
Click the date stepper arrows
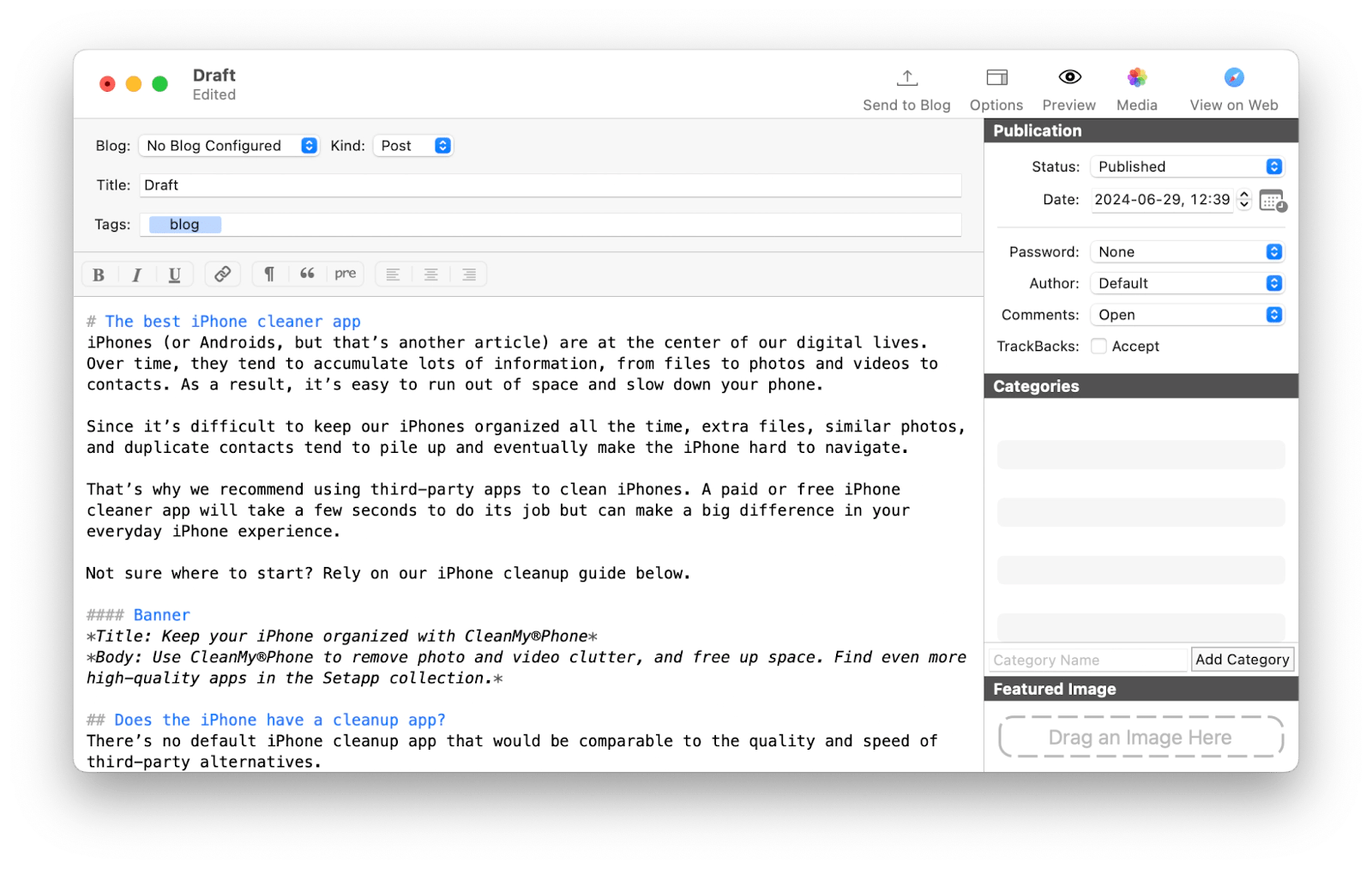pos(1243,200)
